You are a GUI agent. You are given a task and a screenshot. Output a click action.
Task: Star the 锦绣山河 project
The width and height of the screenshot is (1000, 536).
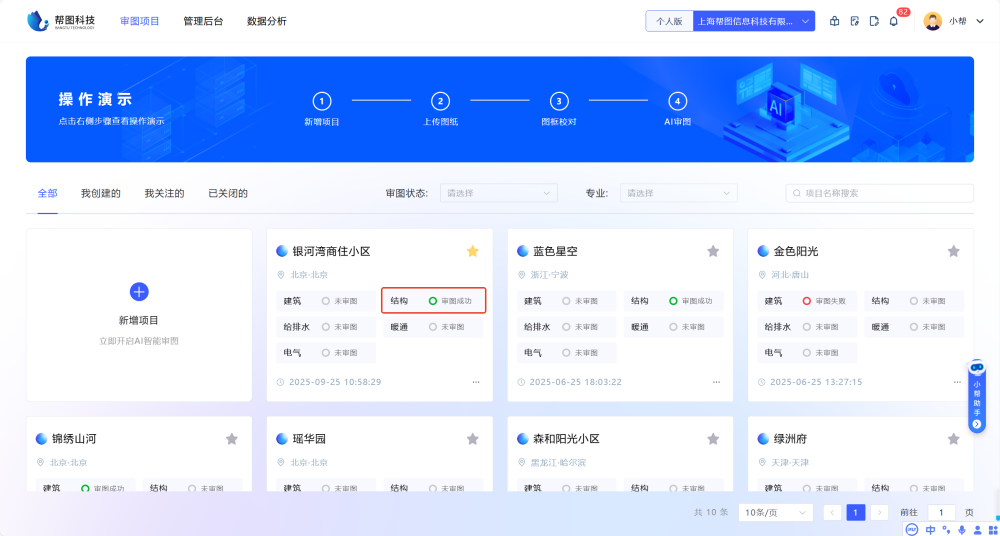pos(232,439)
